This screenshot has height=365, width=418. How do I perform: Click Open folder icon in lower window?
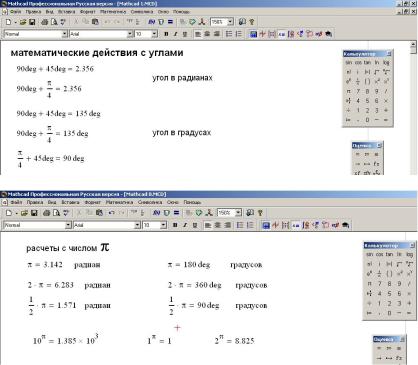pos(24,213)
